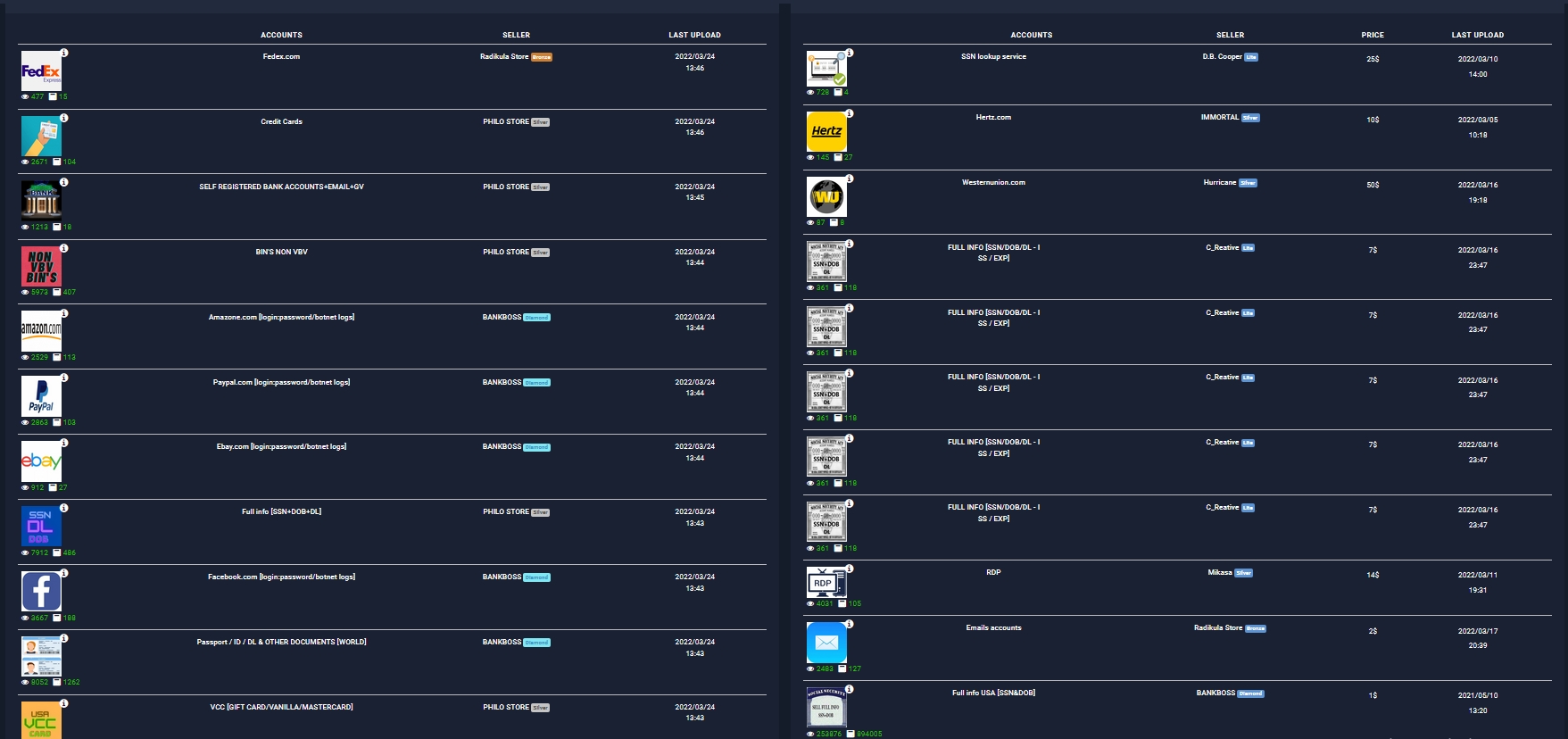Open the Westernunion.com listing title
1568x739 pixels.
pyautogui.click(x=993, y=182)
